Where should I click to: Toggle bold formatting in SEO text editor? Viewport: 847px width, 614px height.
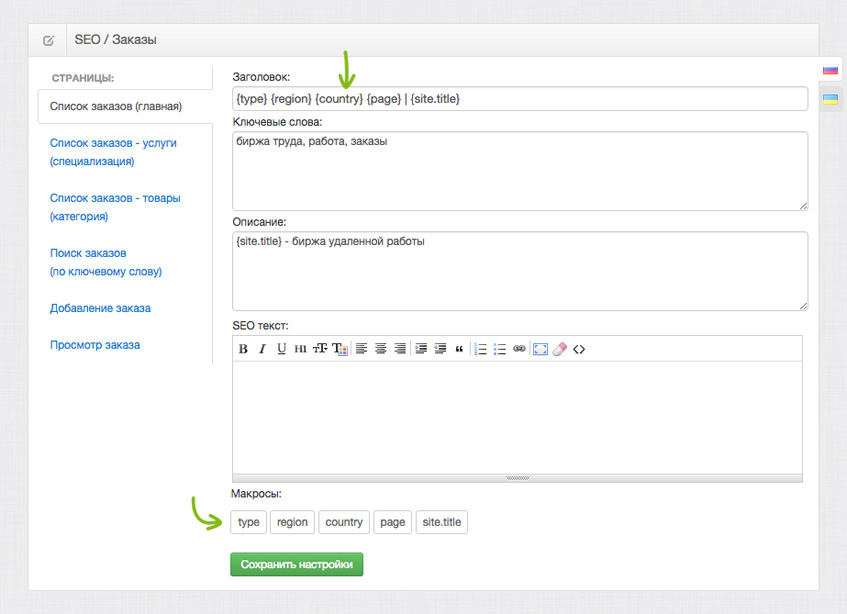click(x=243, y=349)
